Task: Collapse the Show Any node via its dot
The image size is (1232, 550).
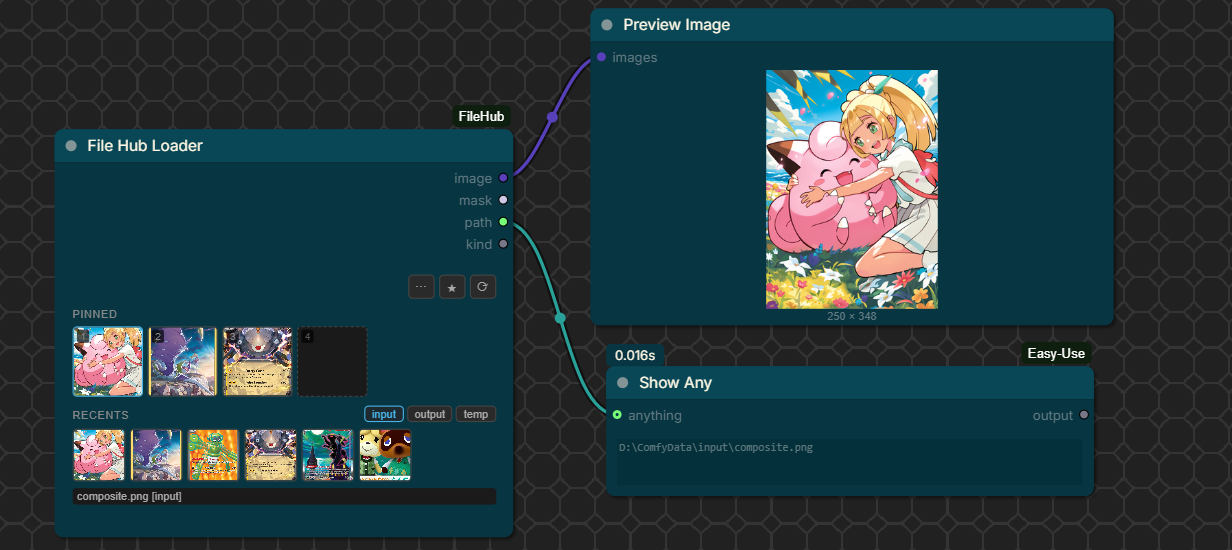Action: tap(623, 383)
